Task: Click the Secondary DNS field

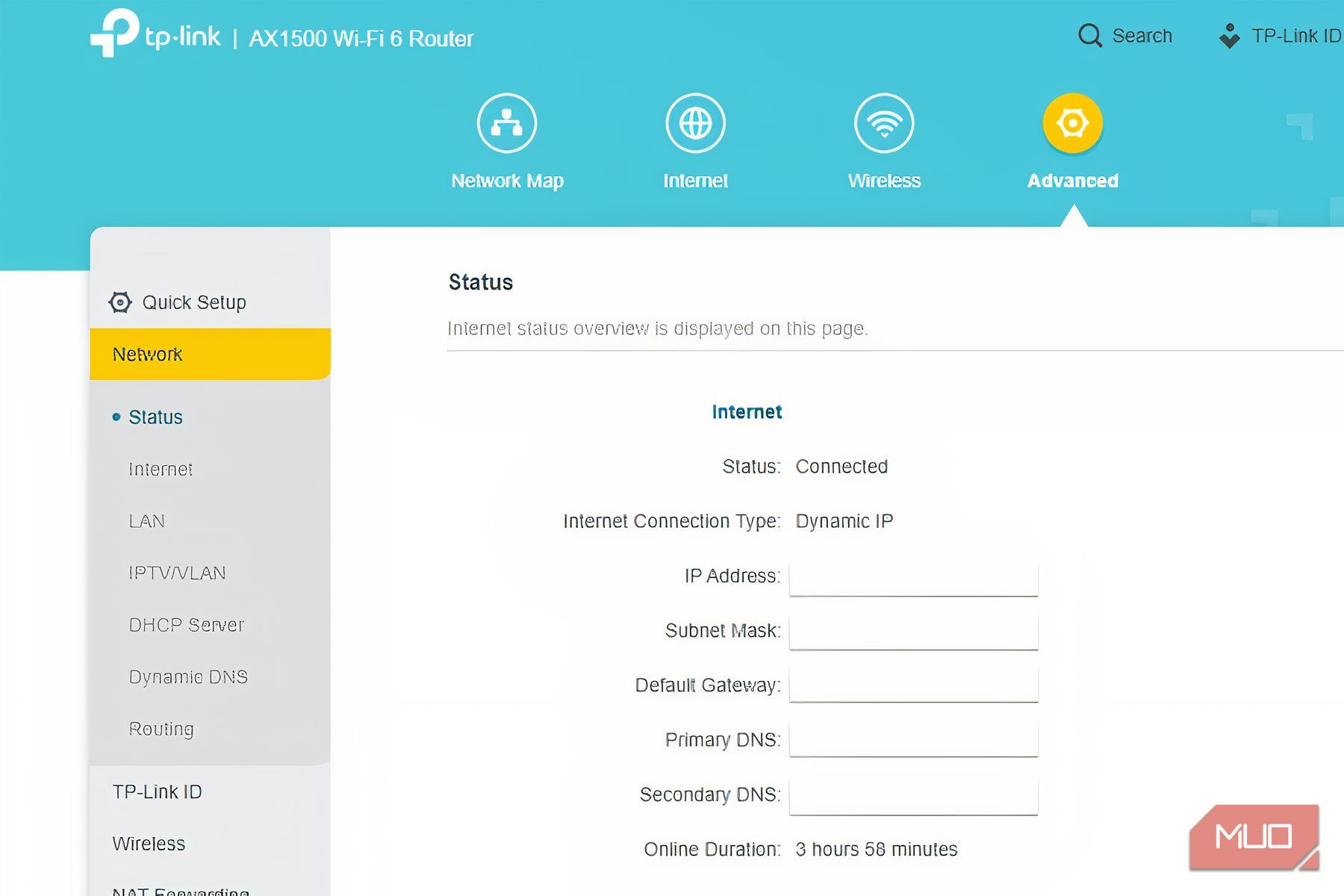Action: pyautogui.click(x=914, y=797)
